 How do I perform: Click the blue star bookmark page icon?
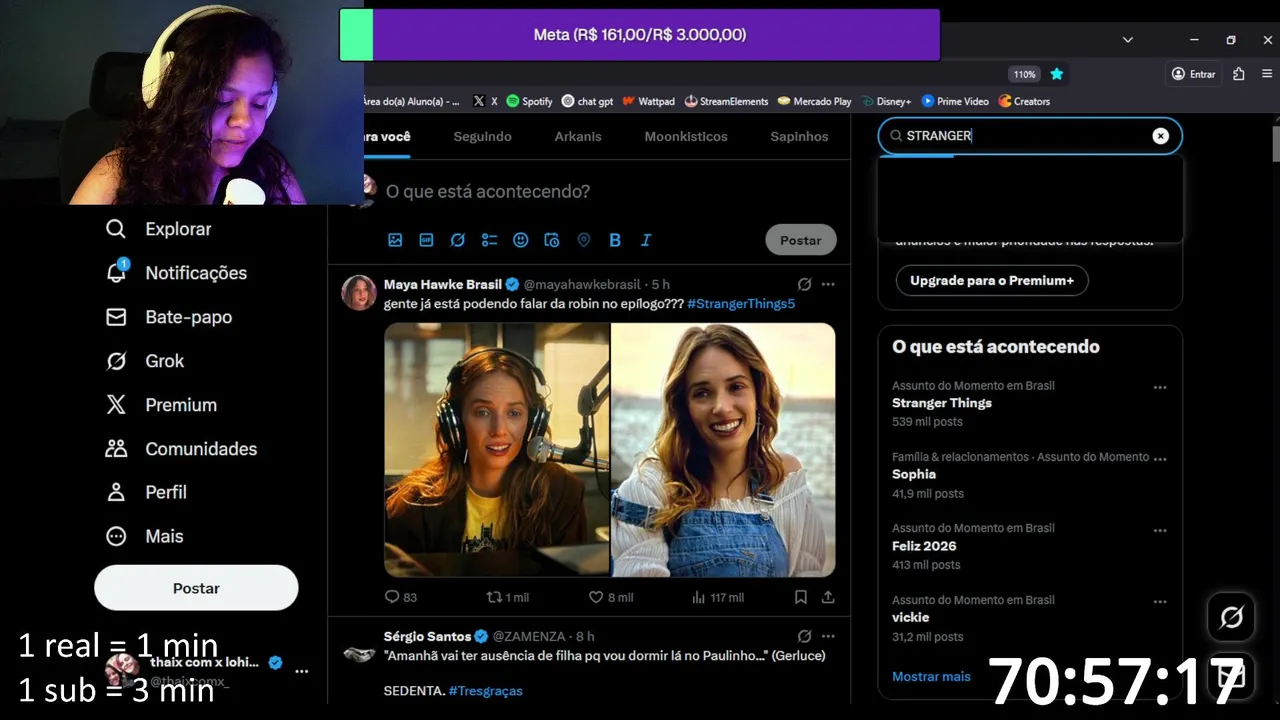point(1057,74)
